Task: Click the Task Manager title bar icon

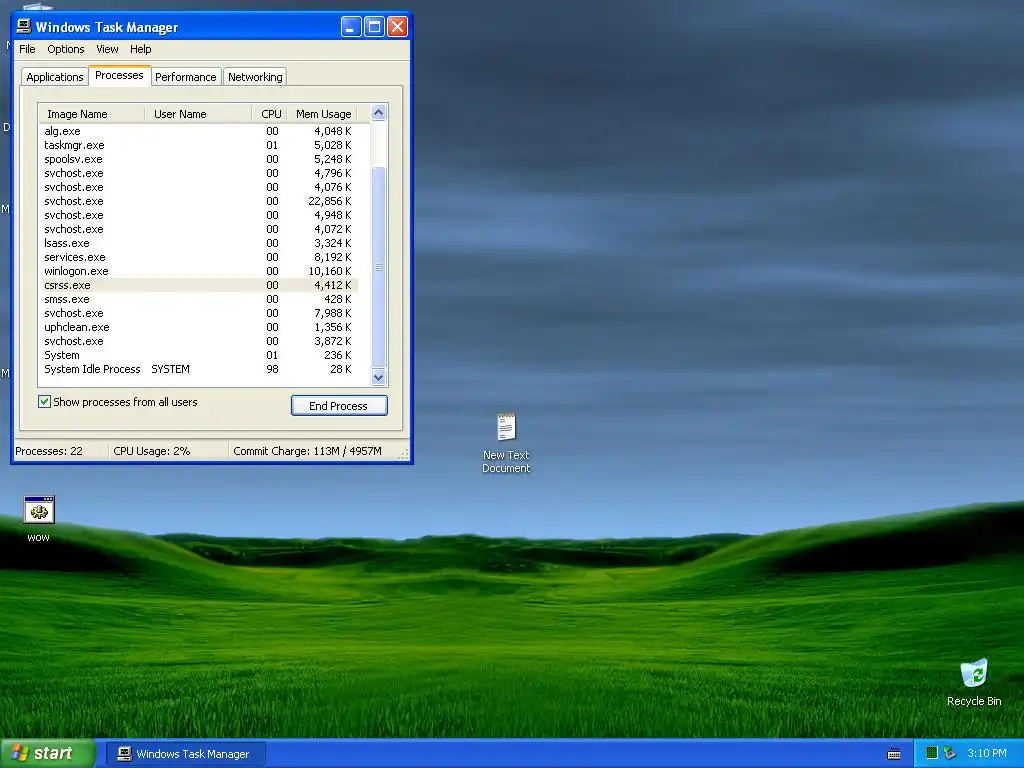Action: (x=24, y=26)
